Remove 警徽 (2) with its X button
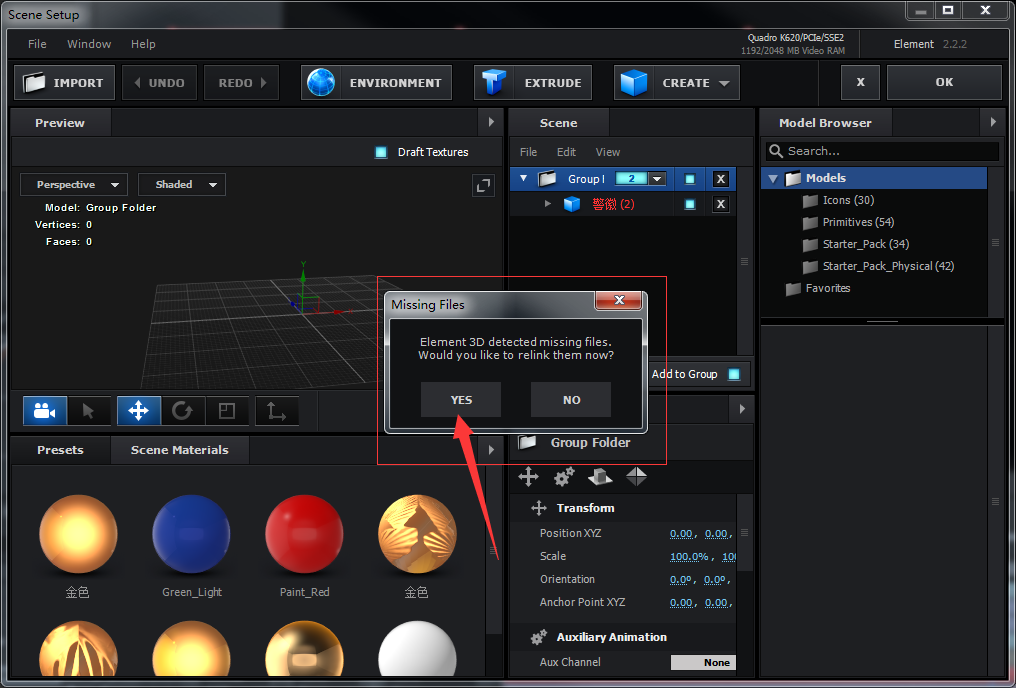Image resolution: width=1016 pixels, height=688 pixels. click(x=721, y=204)
